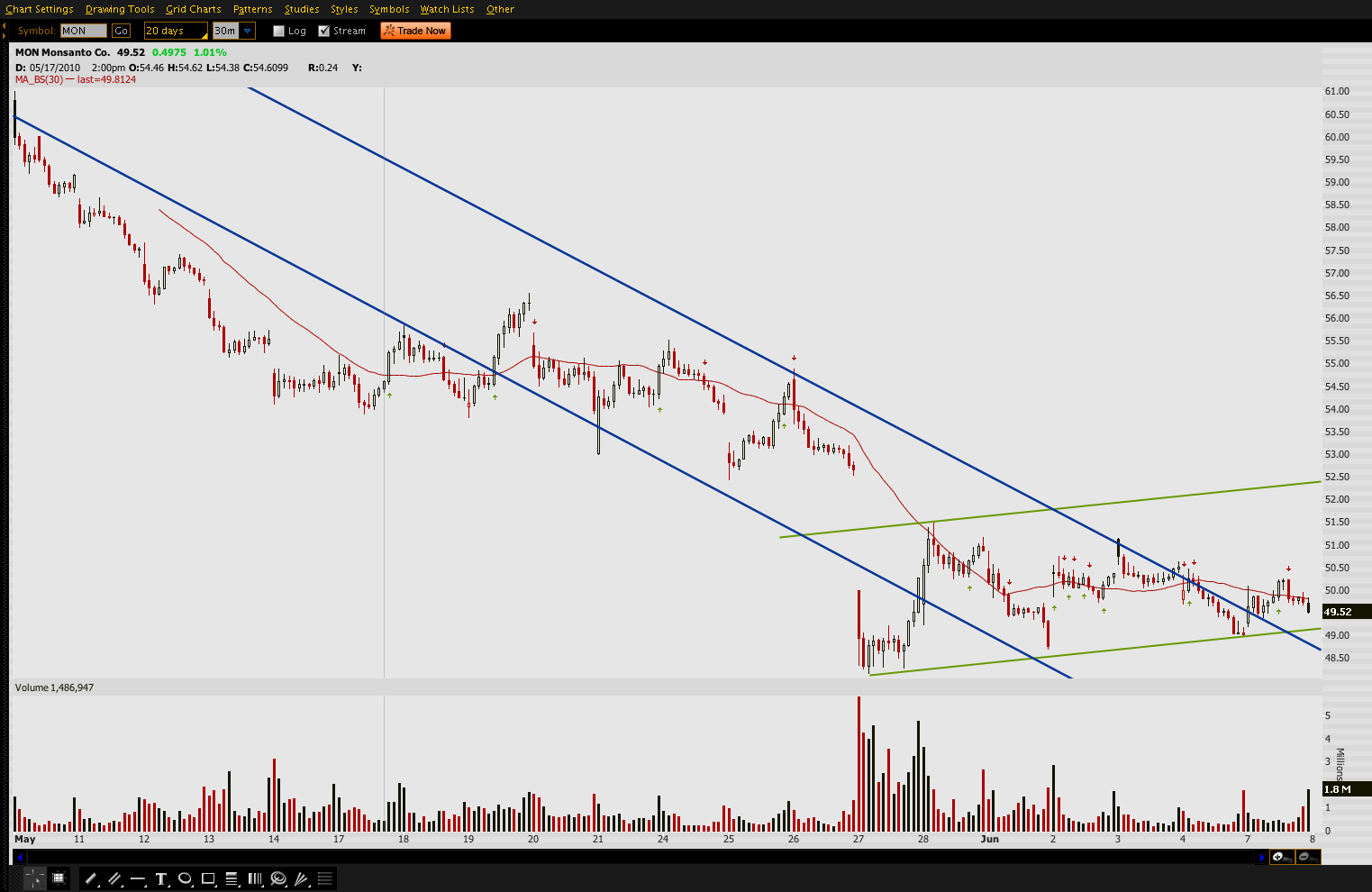
Task: Activate the crosshair pointer tool
Action: click(34, 878)
